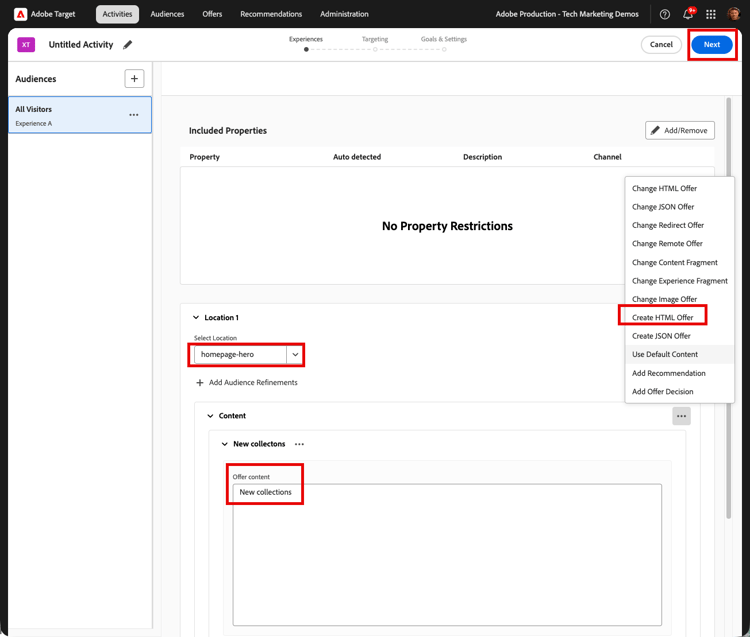This screenshot has width=750, height=637.
Task: Click the Adobe Production - Tech Marketing Demos org name
Action: point(567,14)
